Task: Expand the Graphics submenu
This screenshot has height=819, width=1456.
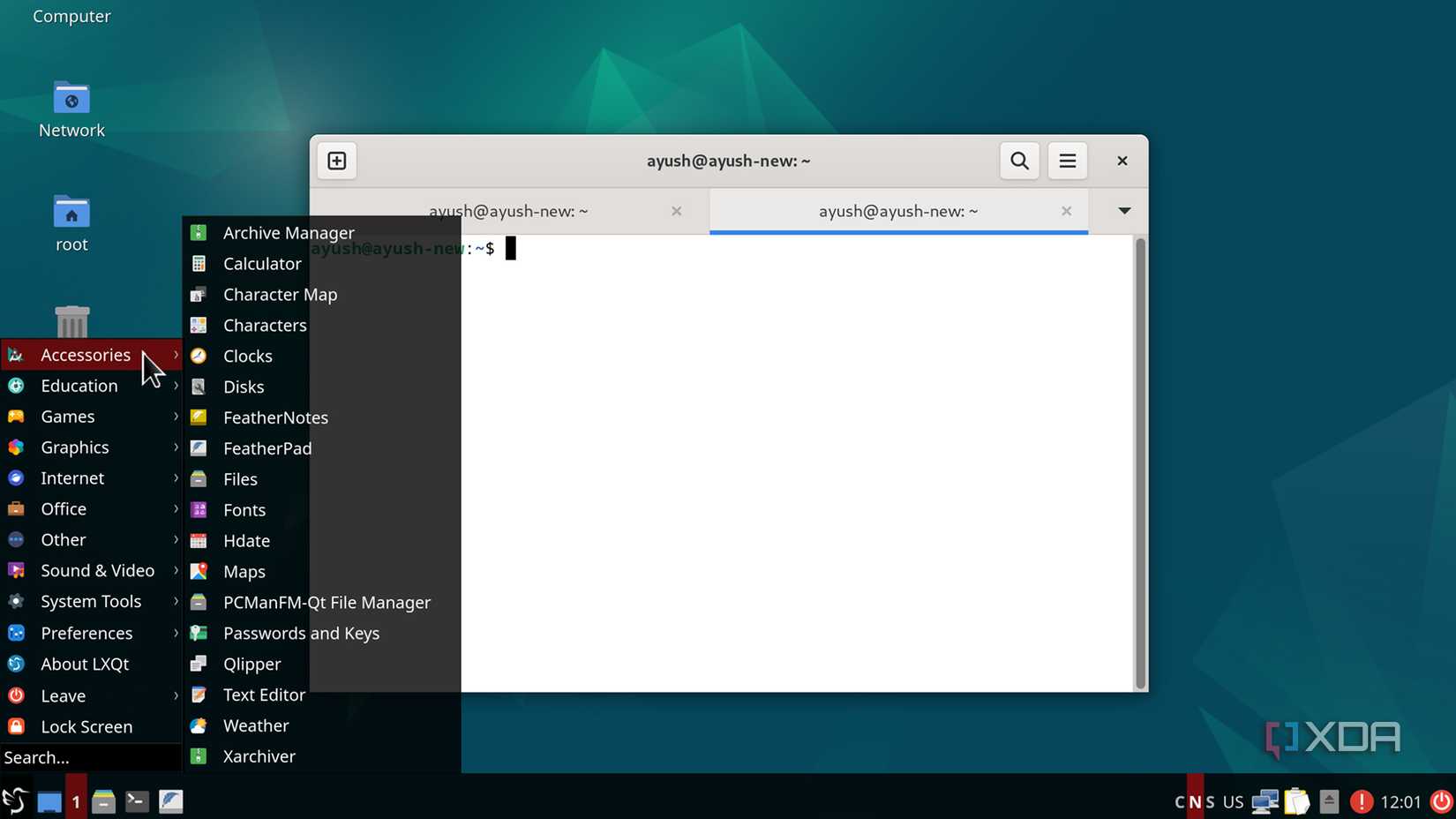Action: pyautogui.click(x=73, y=447)
